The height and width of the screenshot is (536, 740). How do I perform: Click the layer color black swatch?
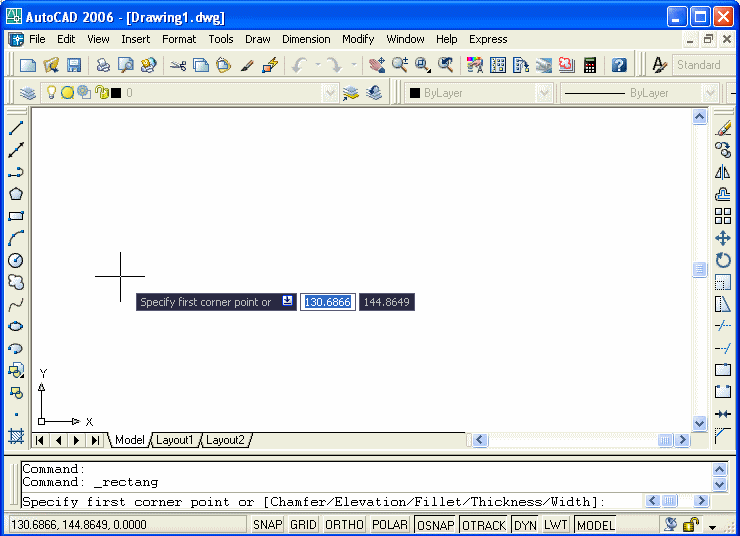[x=116, y=93]
